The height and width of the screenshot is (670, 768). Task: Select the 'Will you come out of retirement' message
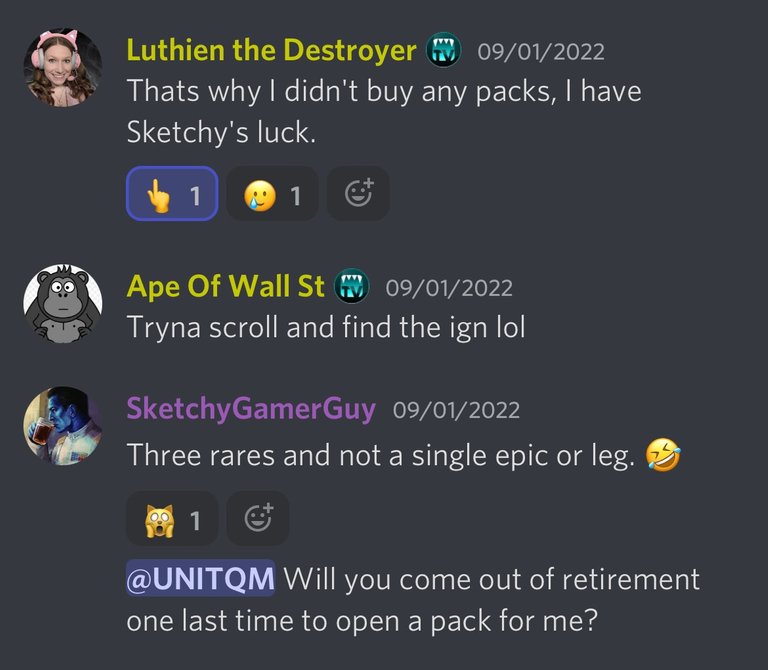click(x=413, y=599)
